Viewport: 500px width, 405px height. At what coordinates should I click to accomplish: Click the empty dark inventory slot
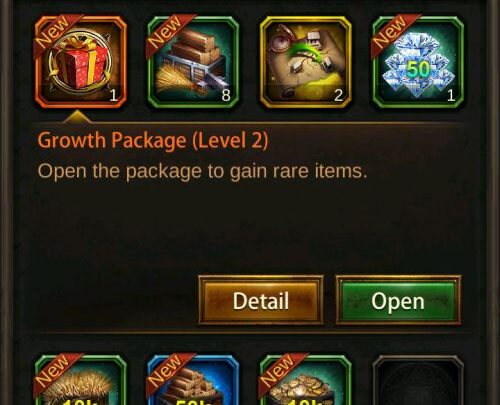click(x=418, y=379)
